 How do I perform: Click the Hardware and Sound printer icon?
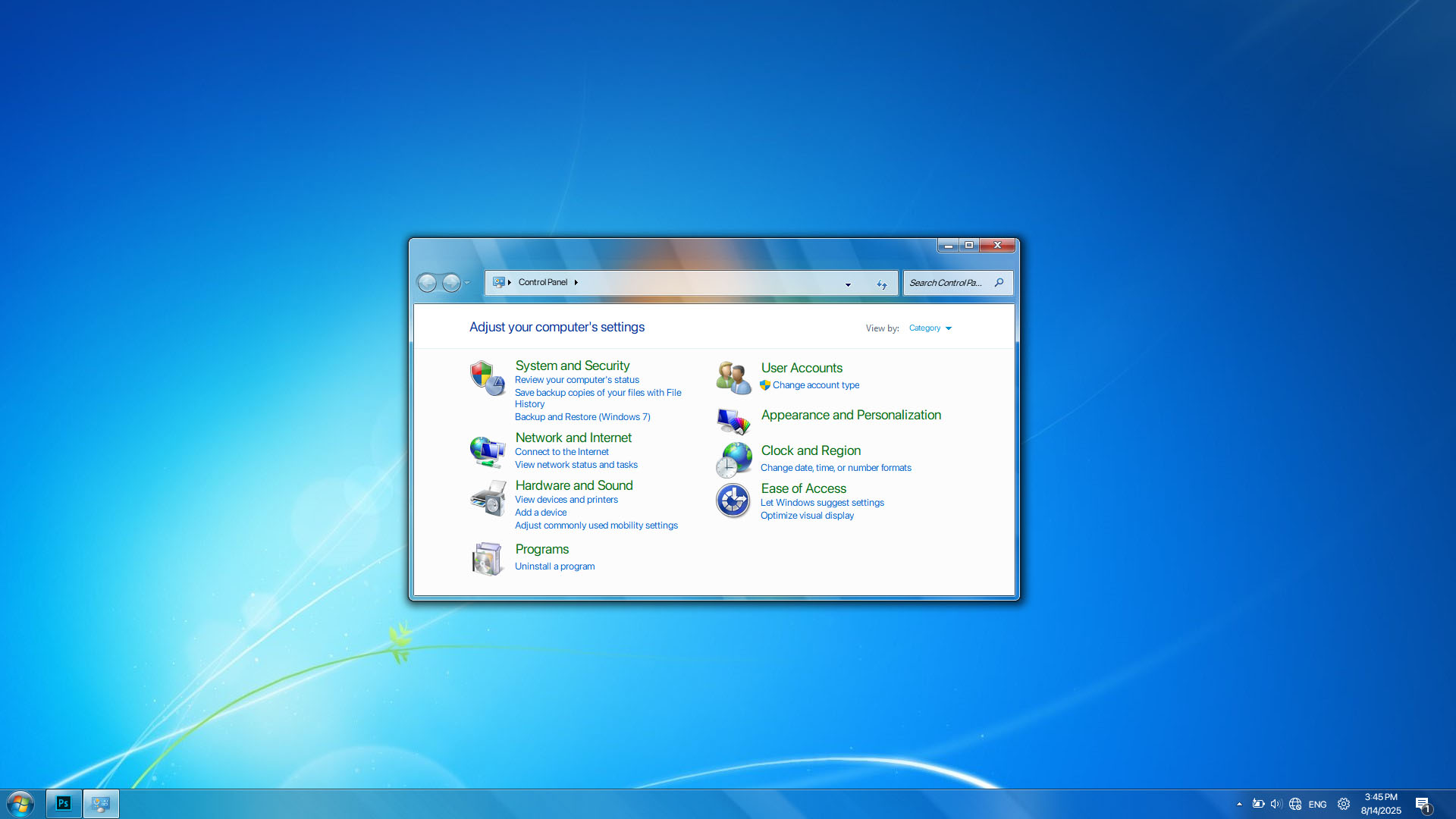click(487, 499)
